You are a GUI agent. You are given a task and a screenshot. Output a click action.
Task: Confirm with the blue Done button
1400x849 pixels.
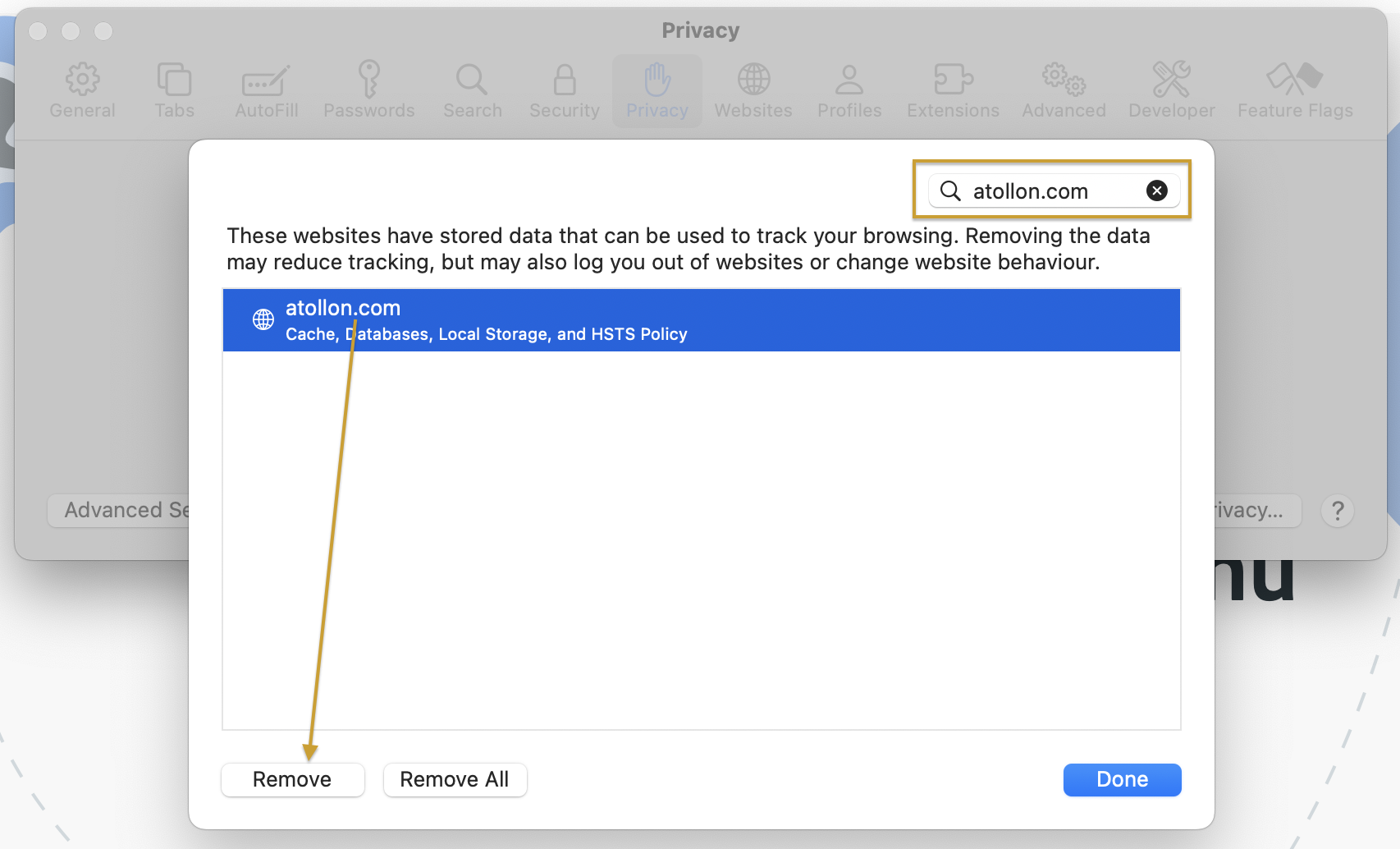point(1122,779)
